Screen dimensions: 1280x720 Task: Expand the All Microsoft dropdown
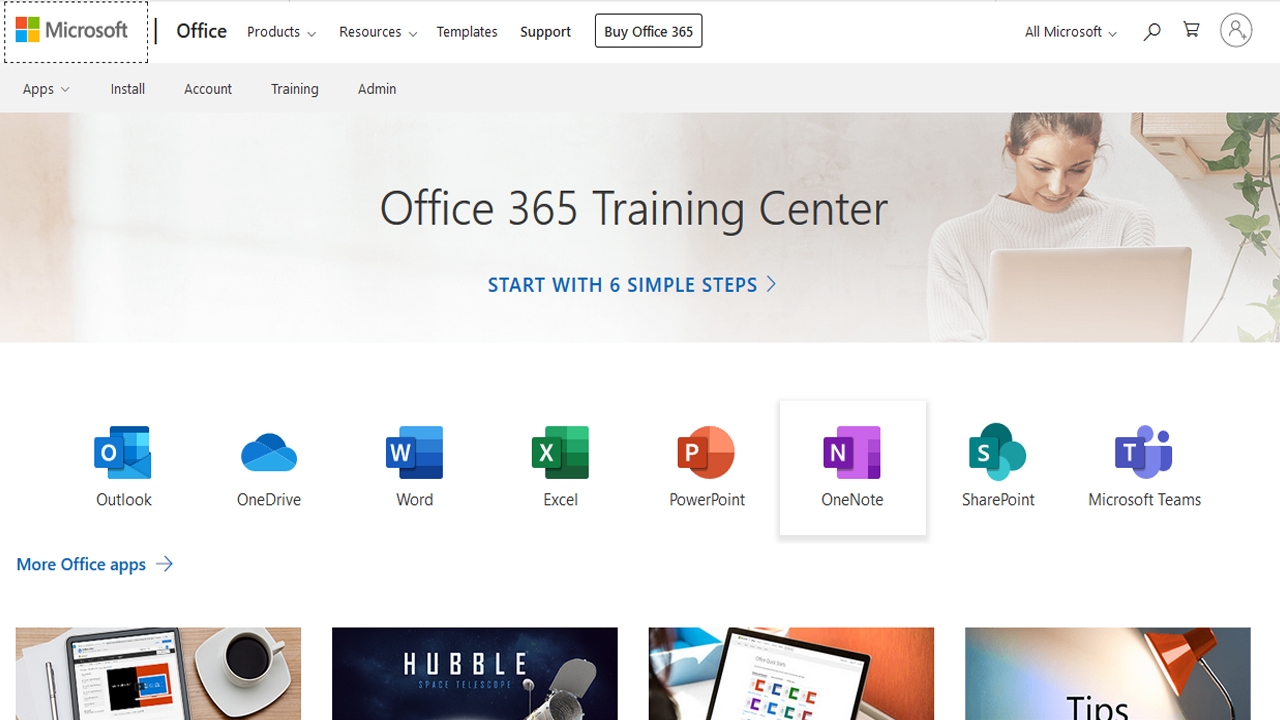(x=1071, y=32)
